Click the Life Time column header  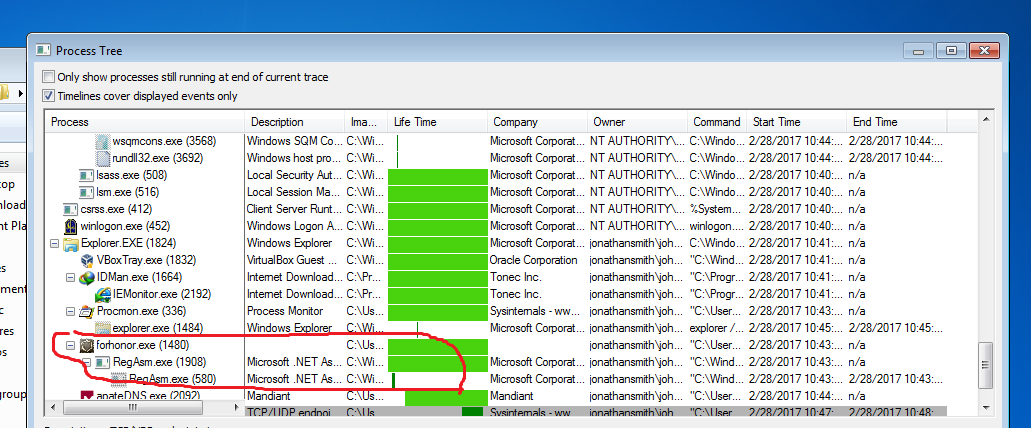(x=438, y=122)
